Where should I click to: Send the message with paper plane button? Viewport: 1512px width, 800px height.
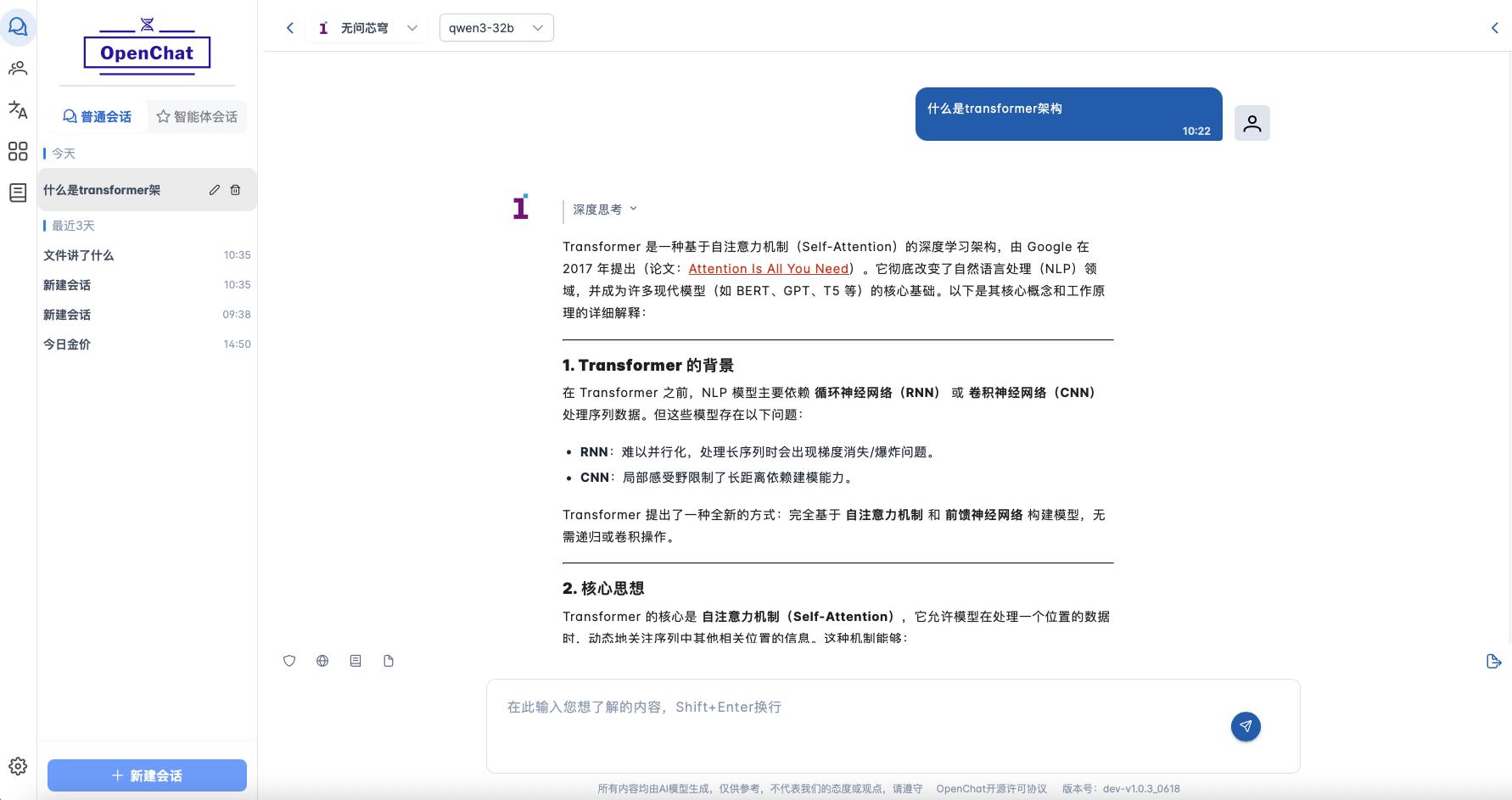[x=1246, y=726]
